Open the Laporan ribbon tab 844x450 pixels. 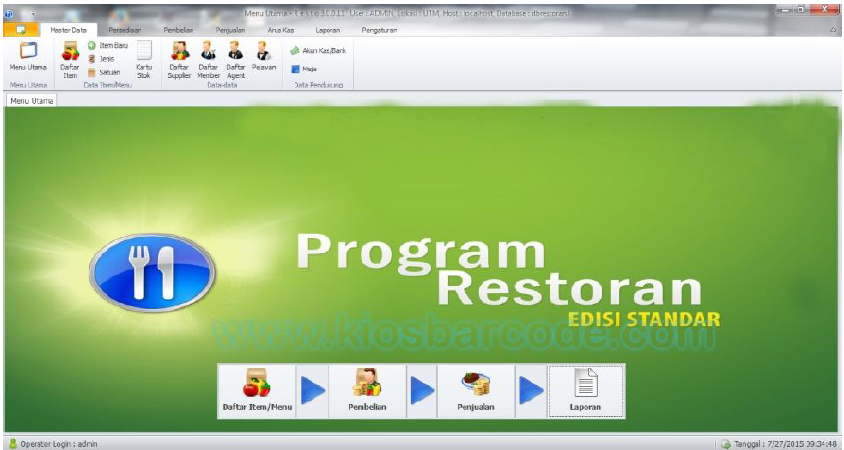click(327, 31)
